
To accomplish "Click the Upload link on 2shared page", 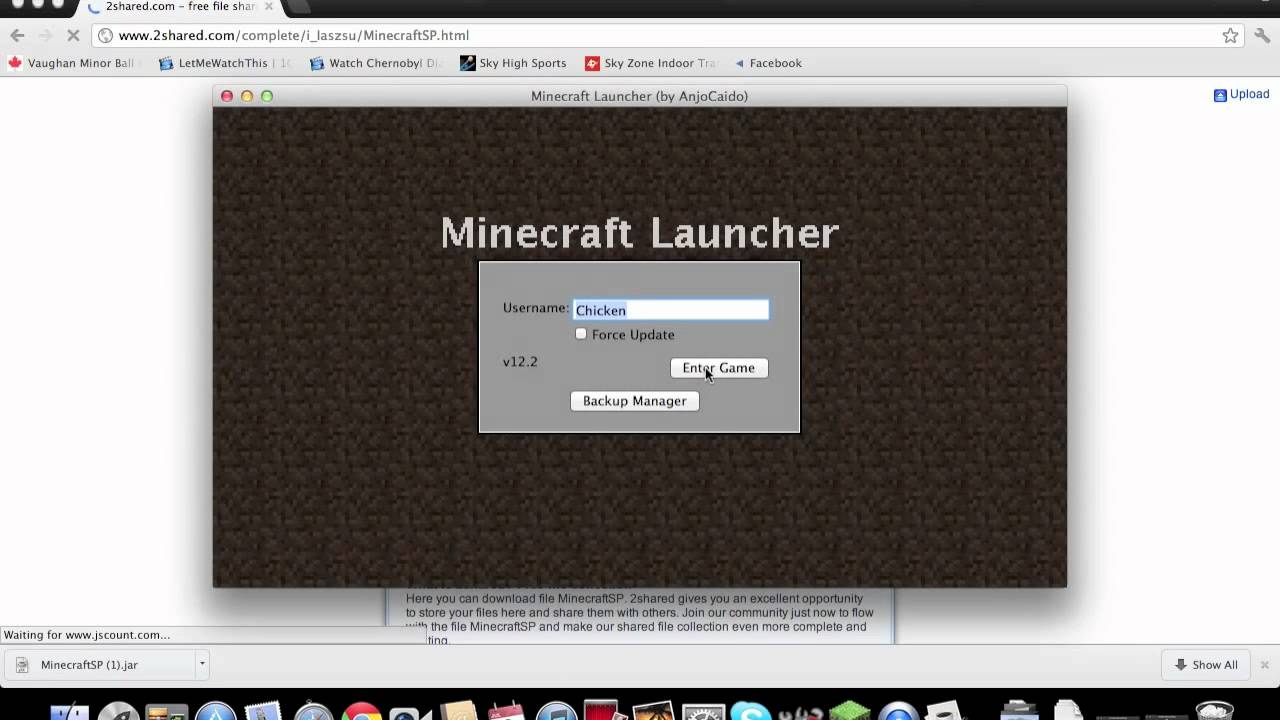I will [x=1241, y=95].
